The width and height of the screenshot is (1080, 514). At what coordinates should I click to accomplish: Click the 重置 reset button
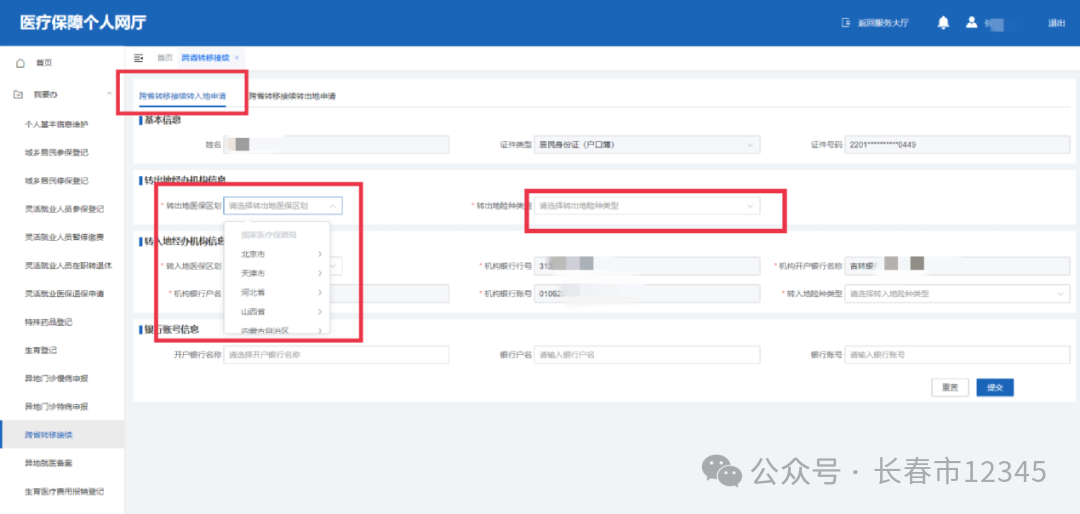(950, 388)
